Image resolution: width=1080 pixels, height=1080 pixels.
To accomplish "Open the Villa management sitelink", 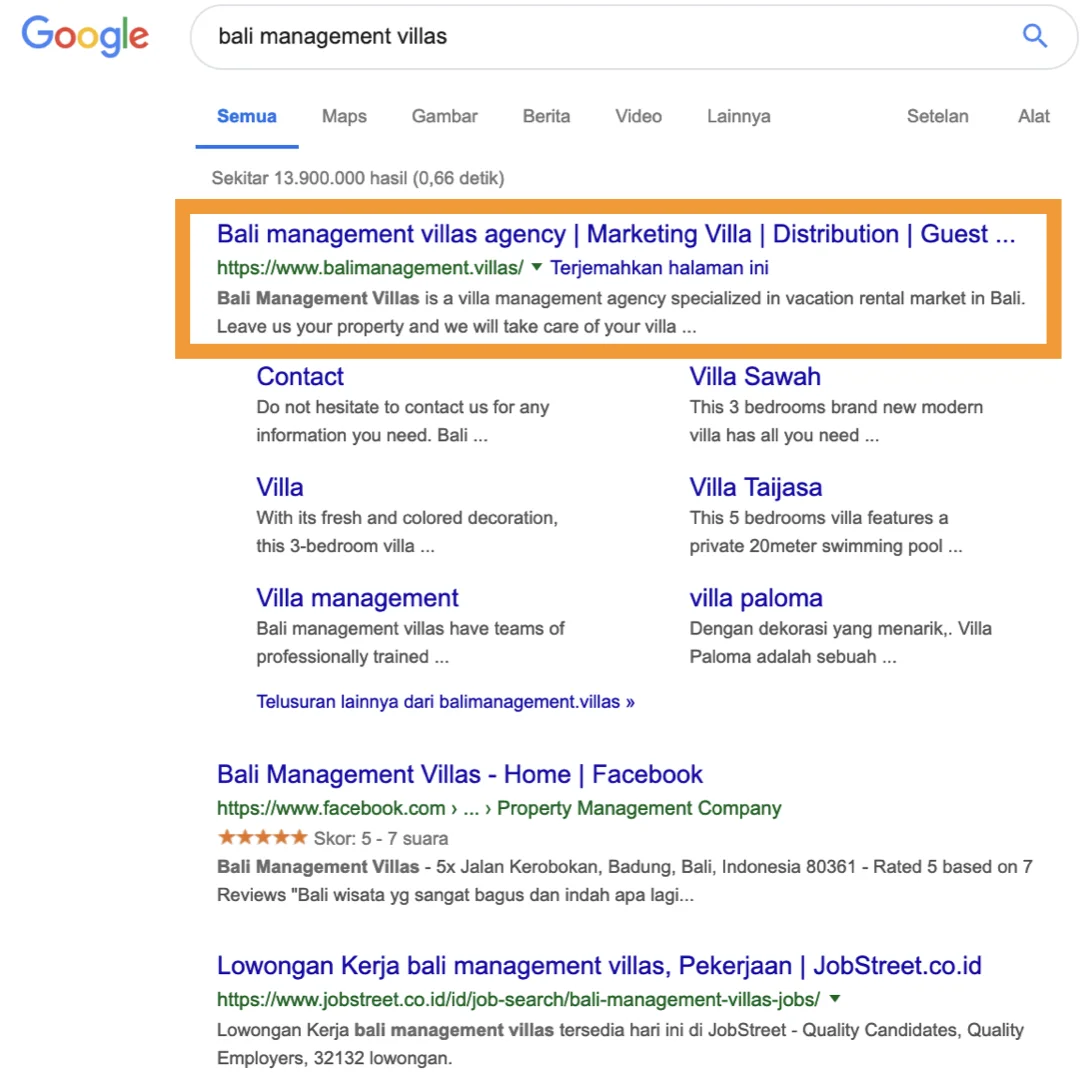I will [x=357, y=598].
